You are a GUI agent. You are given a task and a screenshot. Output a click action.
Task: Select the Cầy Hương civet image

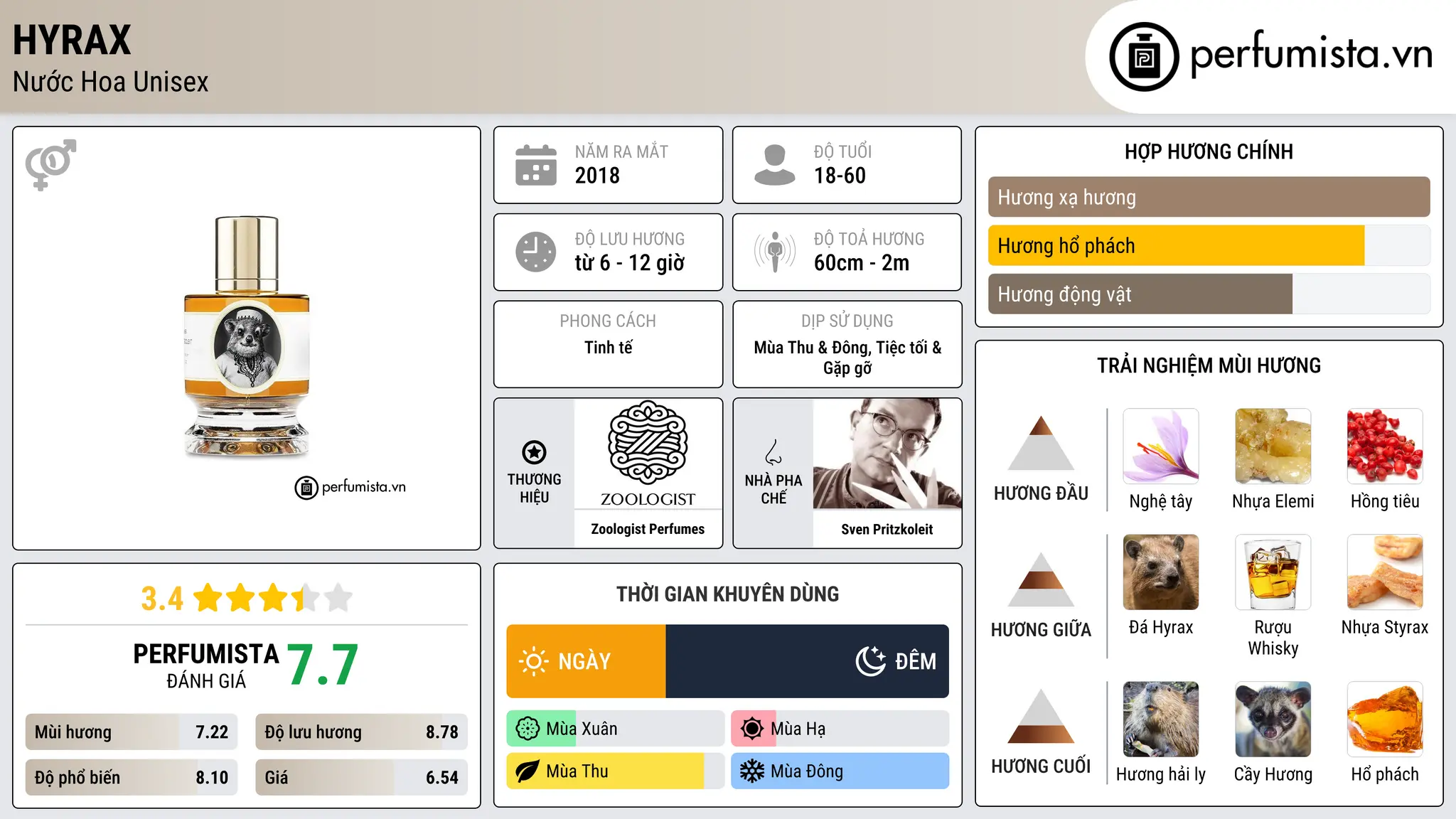coord(1273,719)
